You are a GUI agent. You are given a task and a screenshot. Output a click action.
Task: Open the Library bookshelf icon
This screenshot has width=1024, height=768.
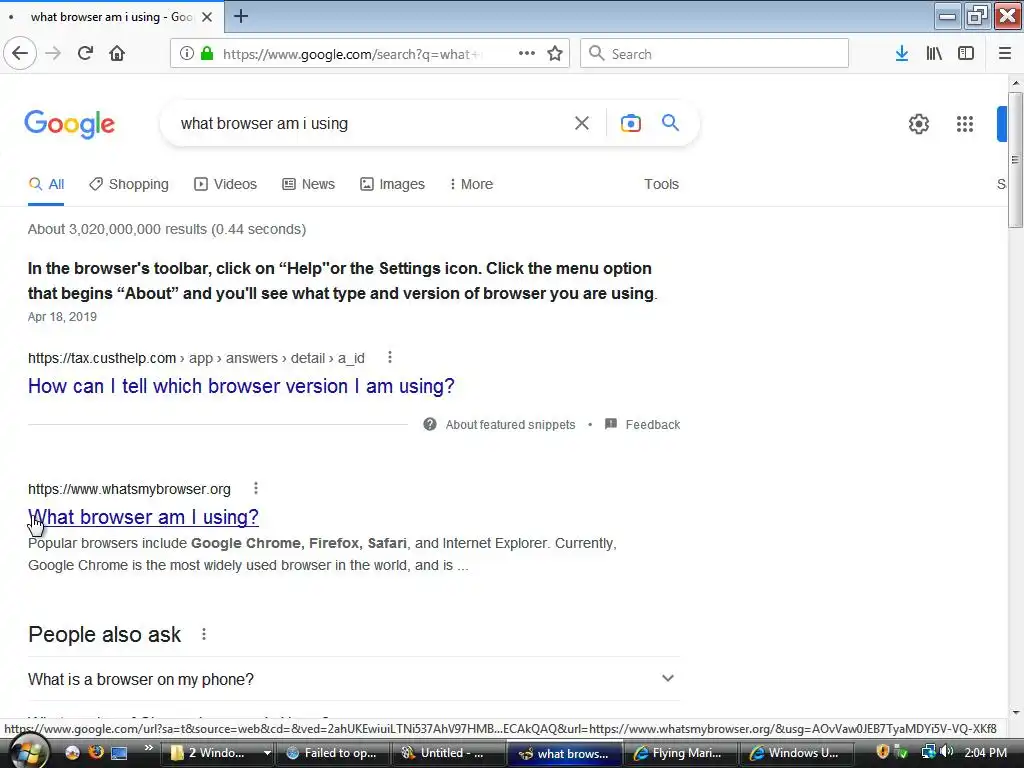click(x=934, y=54)
